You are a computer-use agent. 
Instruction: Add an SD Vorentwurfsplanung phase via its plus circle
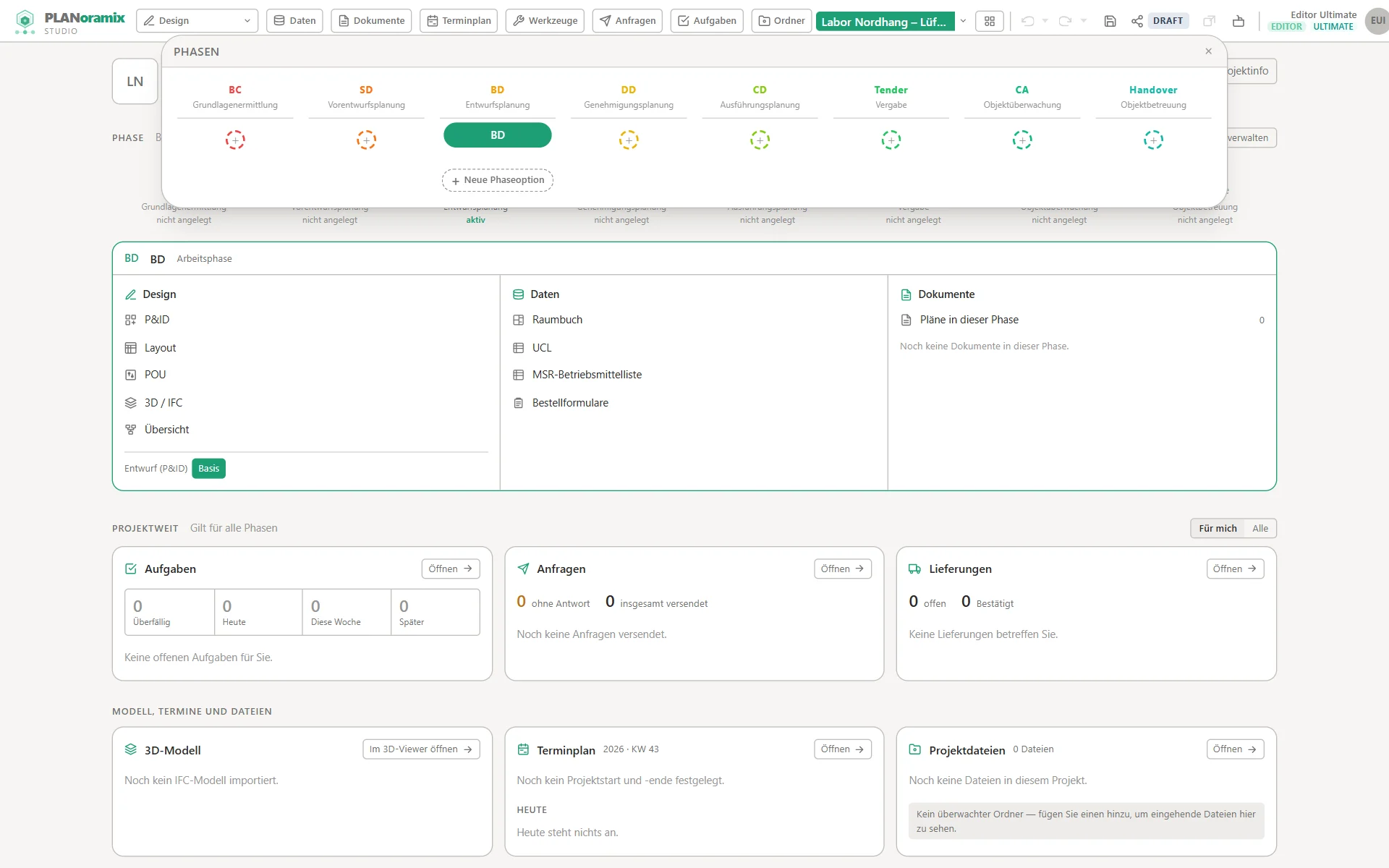click(x=366, y=140)
